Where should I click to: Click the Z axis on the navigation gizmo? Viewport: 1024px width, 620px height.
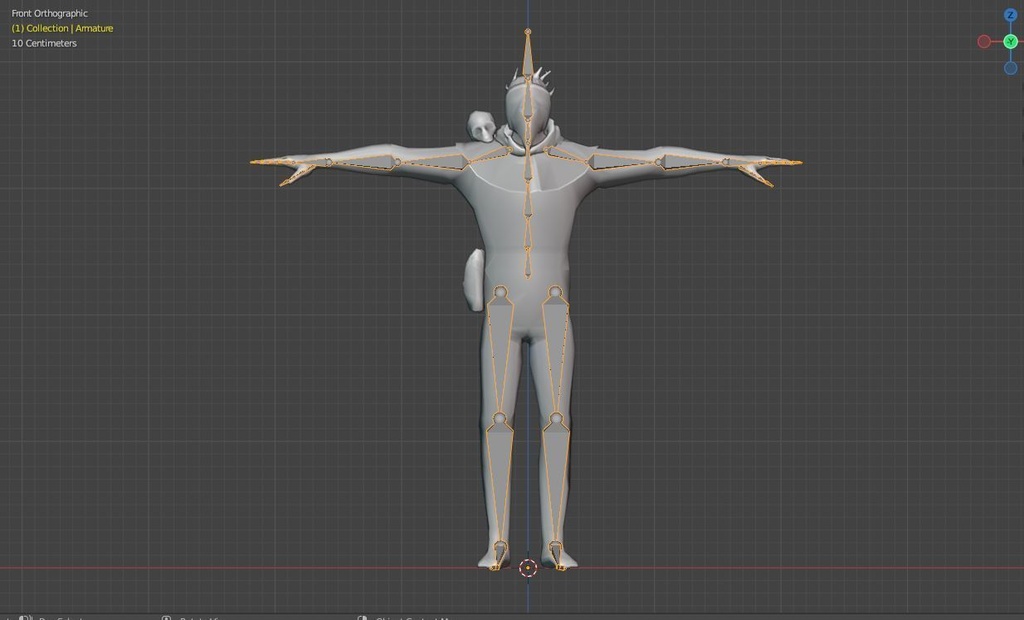click(x=1011, y=14)
